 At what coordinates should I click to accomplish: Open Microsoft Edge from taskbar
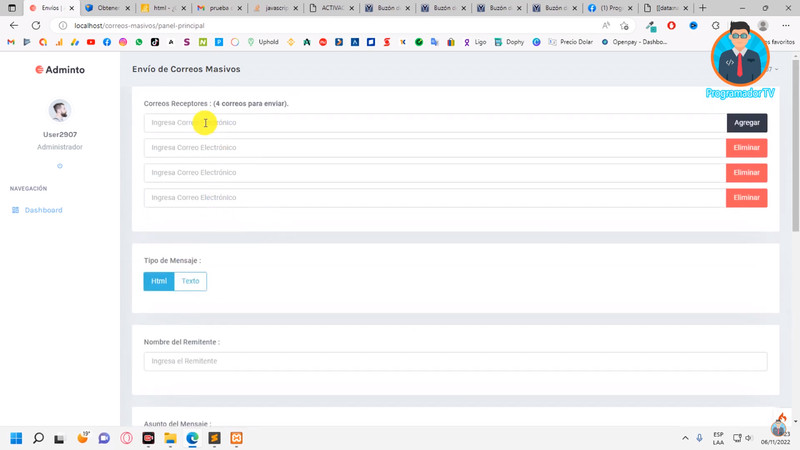click(x=192, y=438)
